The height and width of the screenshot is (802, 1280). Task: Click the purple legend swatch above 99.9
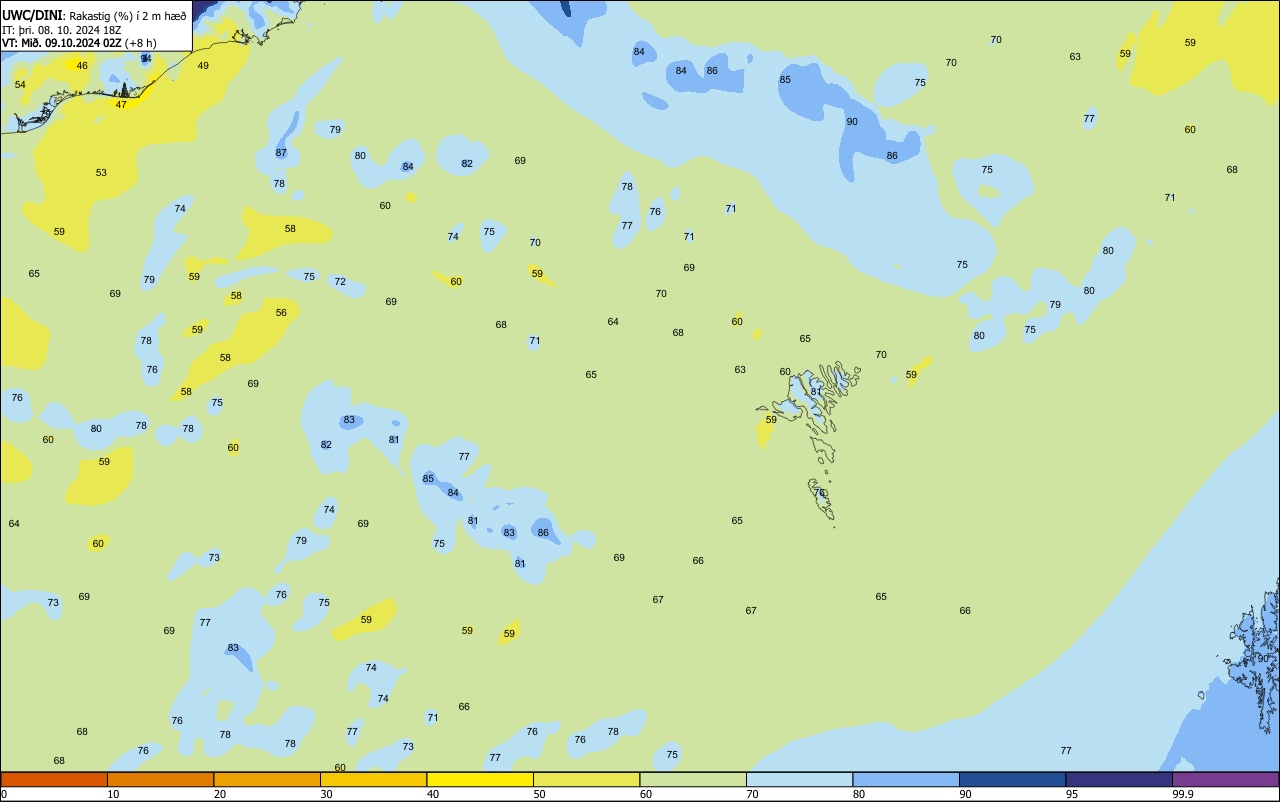pos(1226,779)
